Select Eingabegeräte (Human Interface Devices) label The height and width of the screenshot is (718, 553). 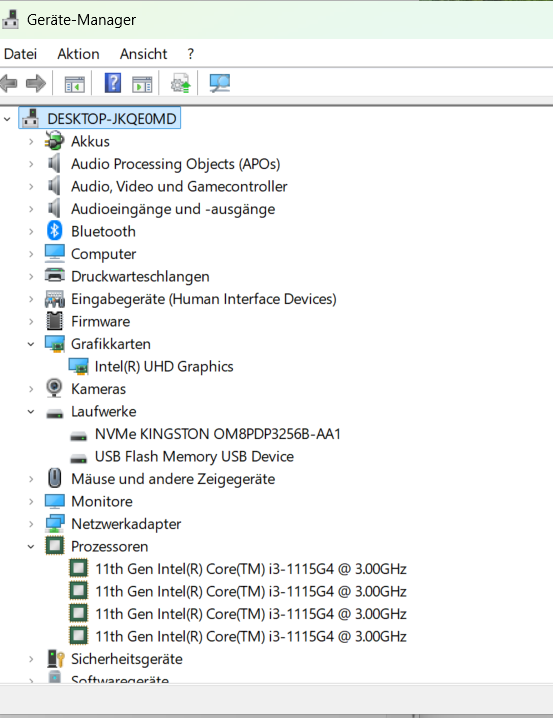[x=204, y=299]
